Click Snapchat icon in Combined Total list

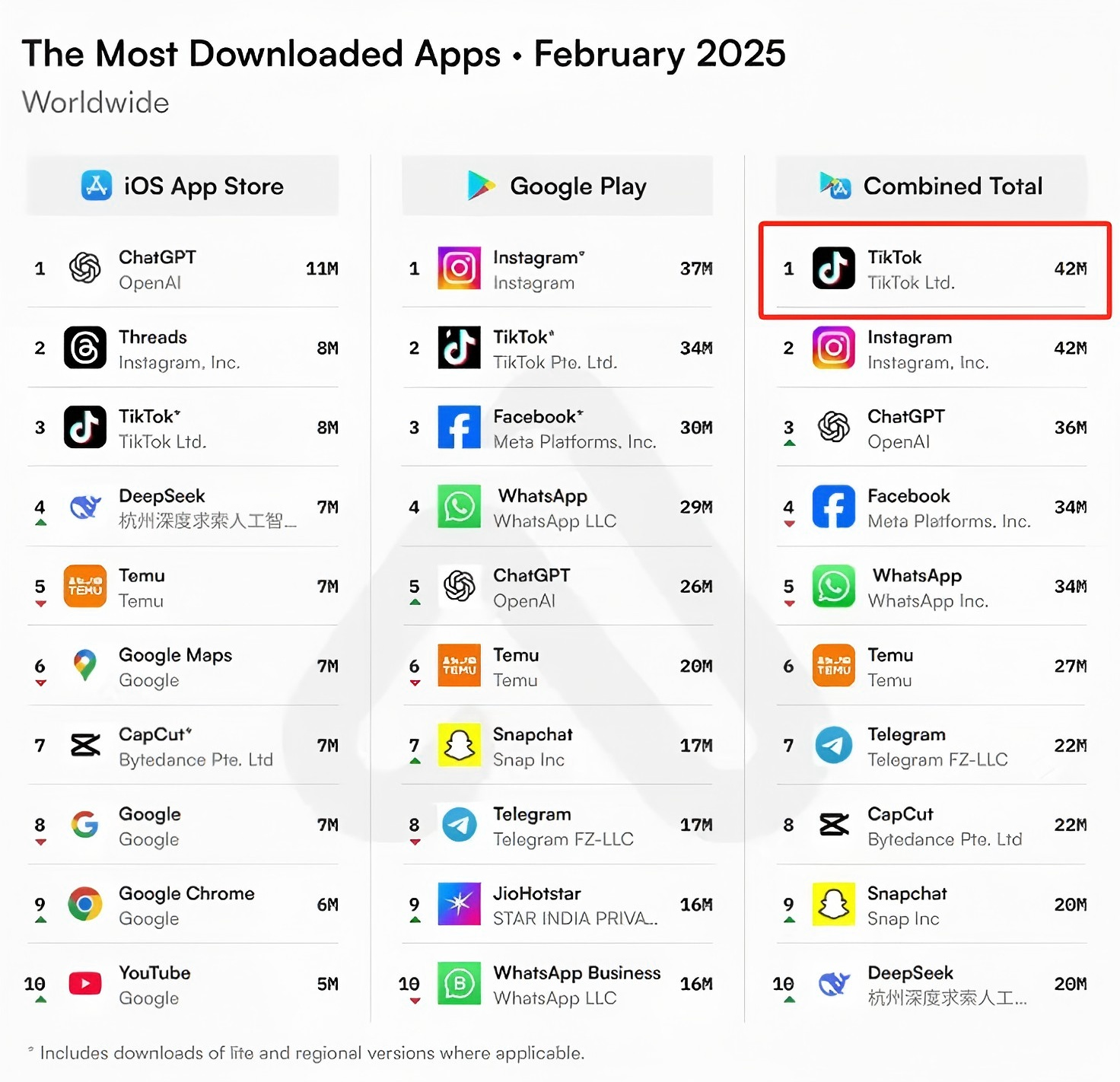point(833,905)
